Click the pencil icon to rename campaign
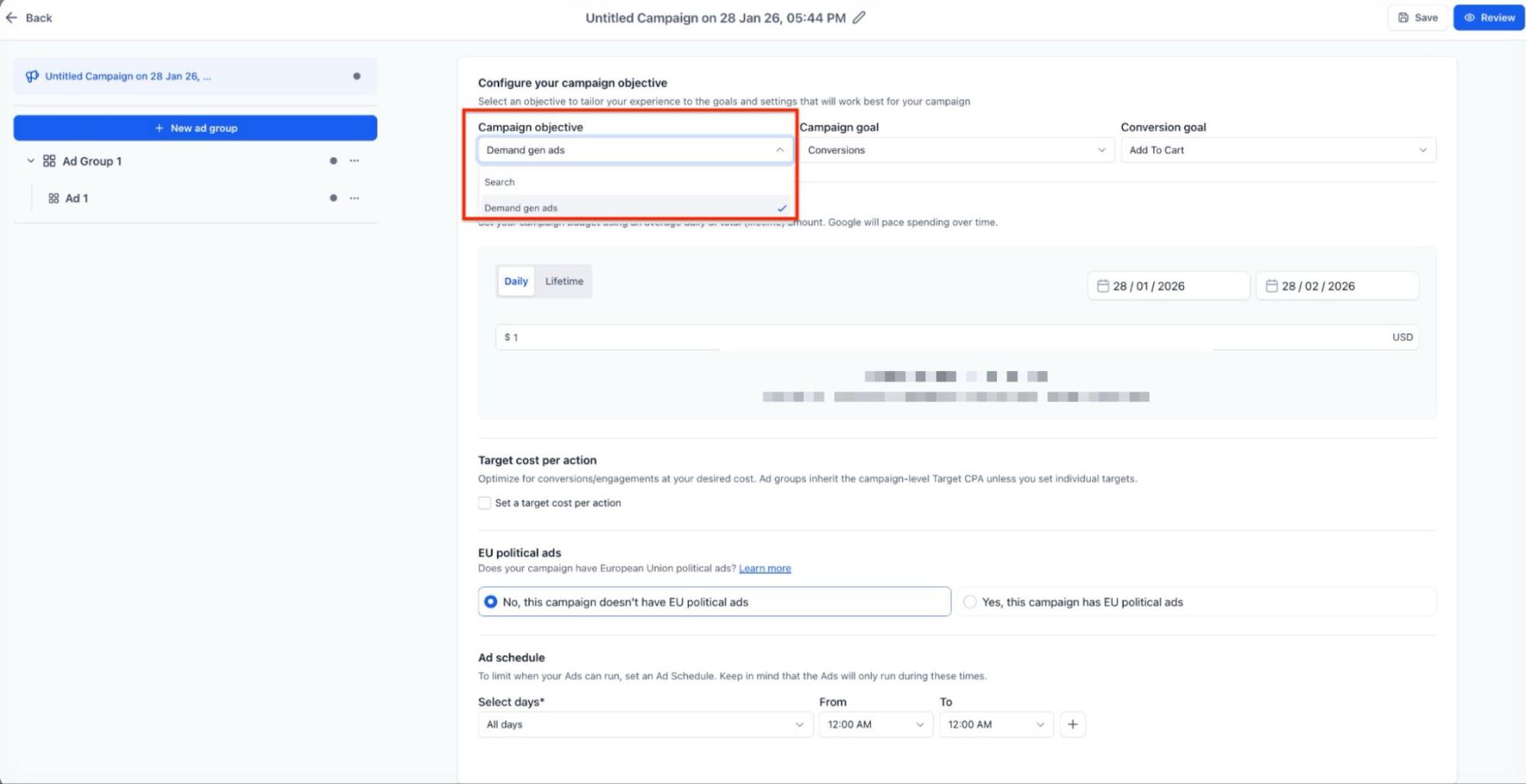 [859, 18]
